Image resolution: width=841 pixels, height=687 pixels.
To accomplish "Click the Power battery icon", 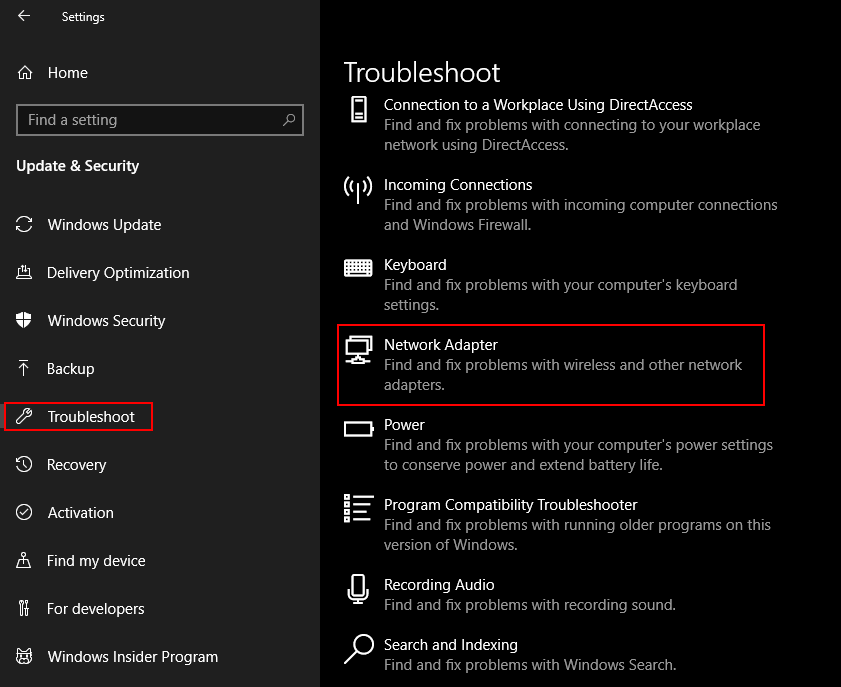I will coord(358,429).
